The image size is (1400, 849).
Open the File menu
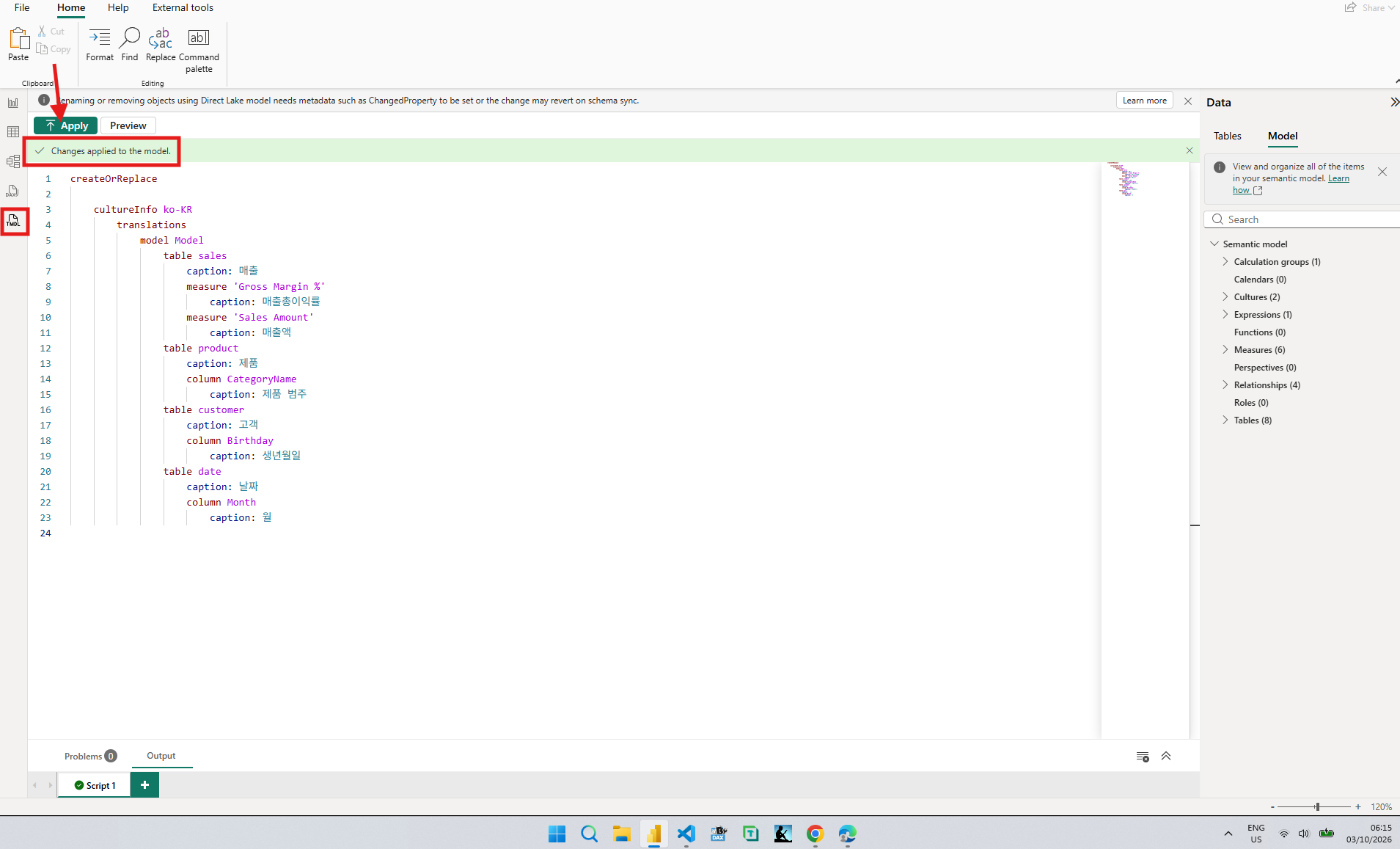pos(22,7)
